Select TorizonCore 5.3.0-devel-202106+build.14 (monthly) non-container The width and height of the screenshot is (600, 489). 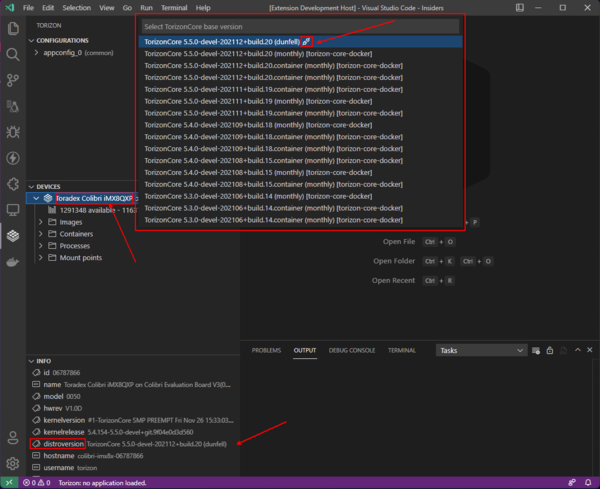point(300,196)
